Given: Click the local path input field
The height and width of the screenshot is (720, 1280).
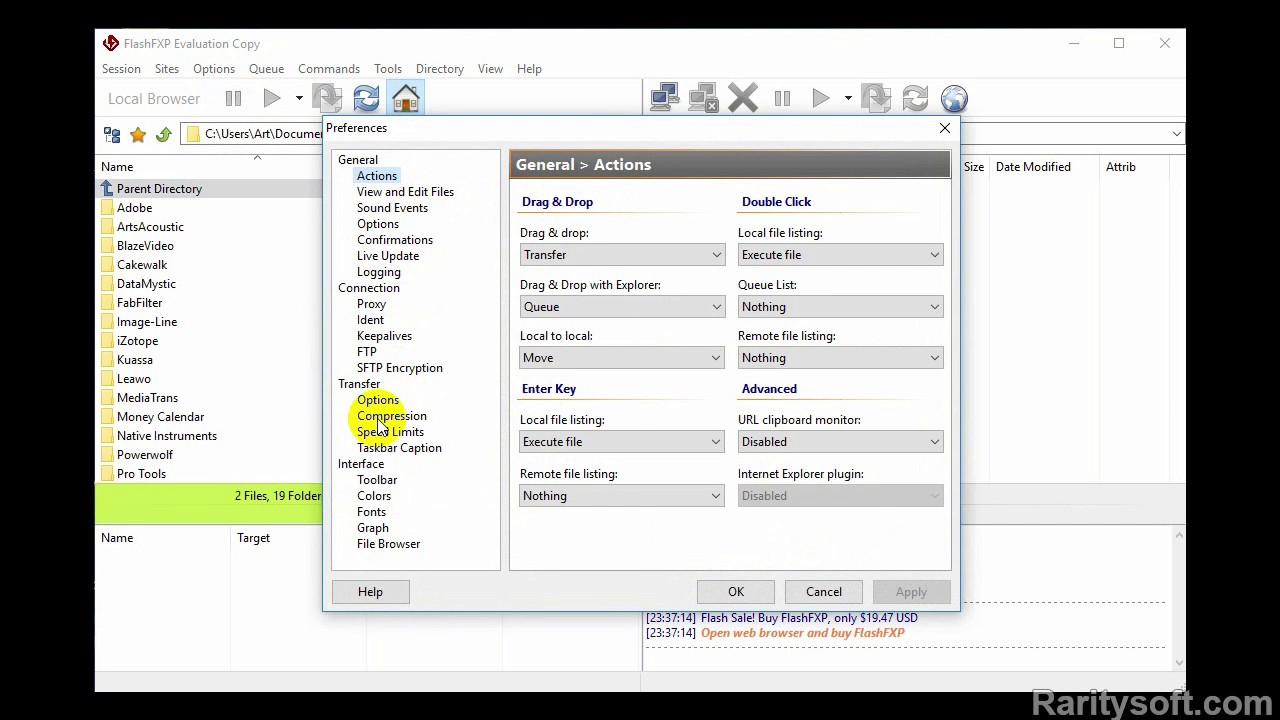Looking at the screenshot, I should [x=253, y=134].
